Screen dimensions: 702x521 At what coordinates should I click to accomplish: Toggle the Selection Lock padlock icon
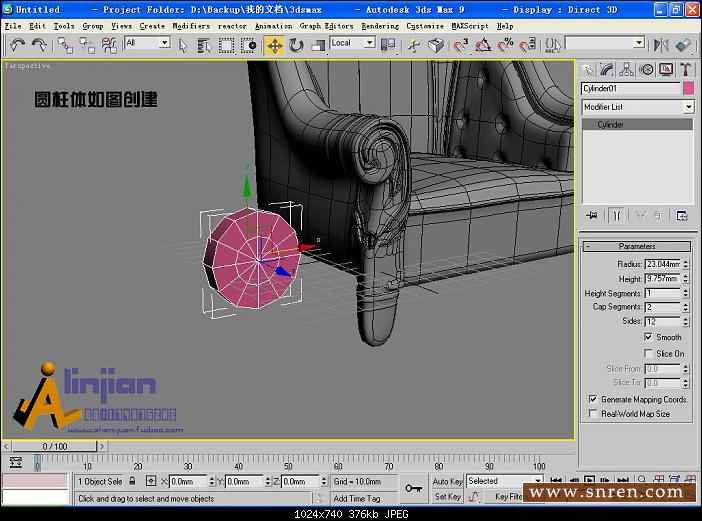132,481
